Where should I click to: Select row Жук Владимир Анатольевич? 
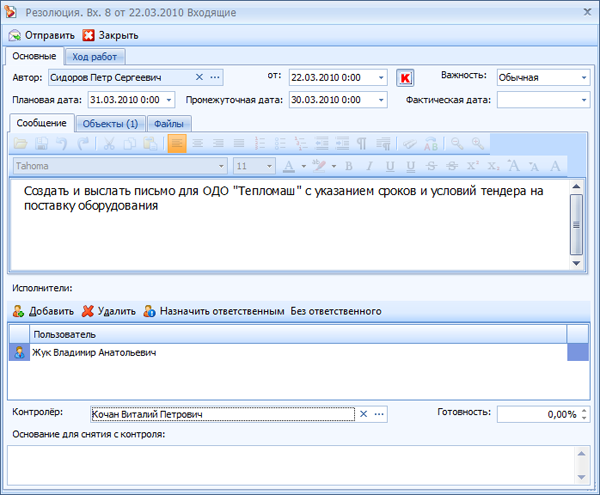coord(298,352)
